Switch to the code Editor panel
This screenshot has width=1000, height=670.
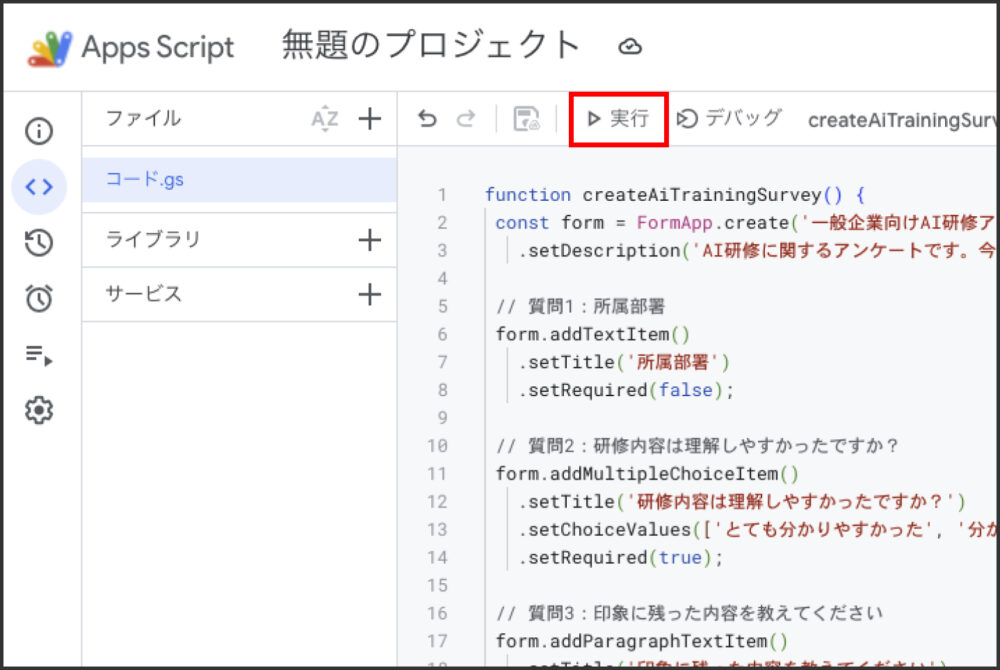point(39,186)
